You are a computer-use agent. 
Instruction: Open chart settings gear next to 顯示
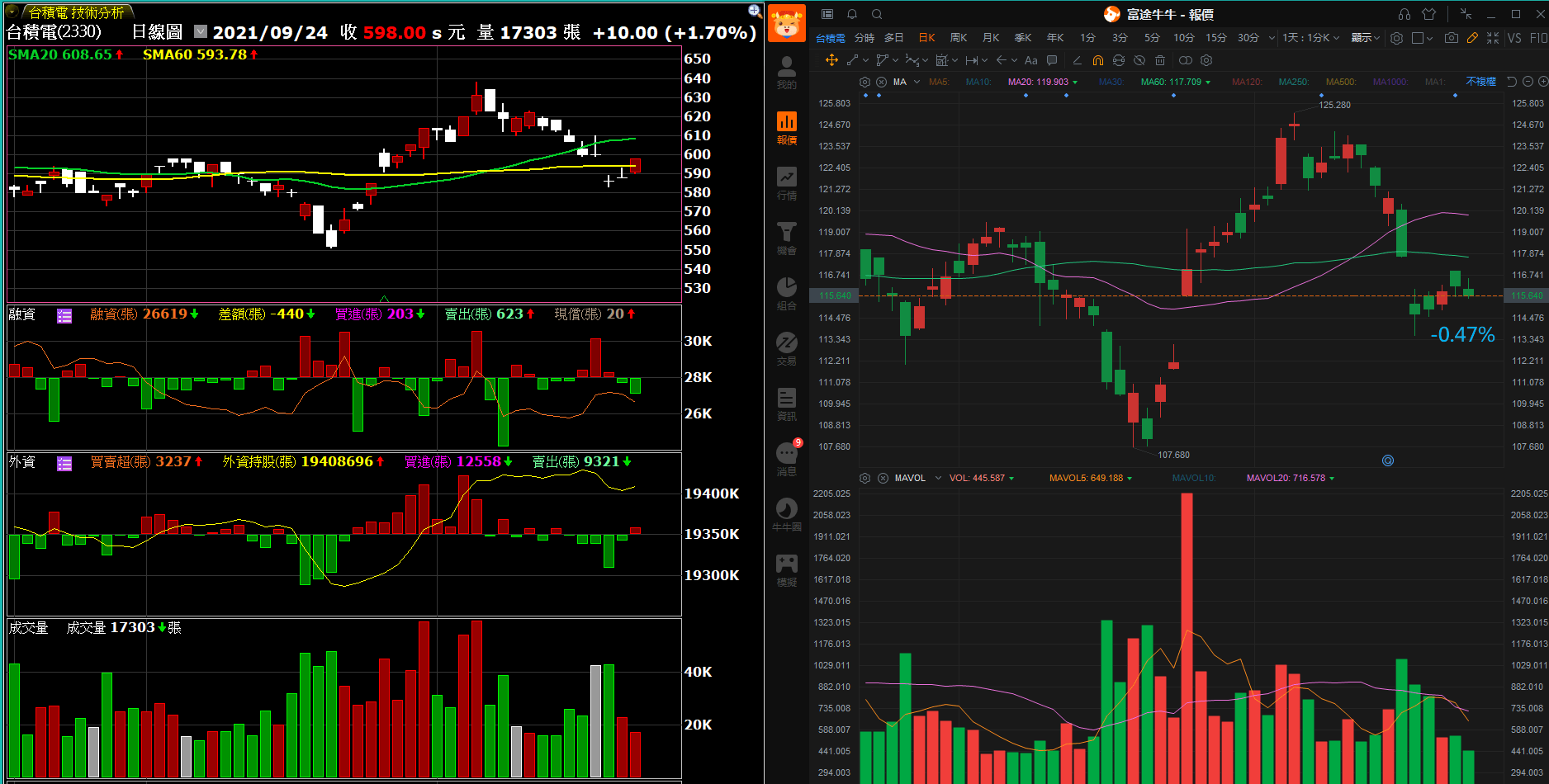[x=1396, y=38]
